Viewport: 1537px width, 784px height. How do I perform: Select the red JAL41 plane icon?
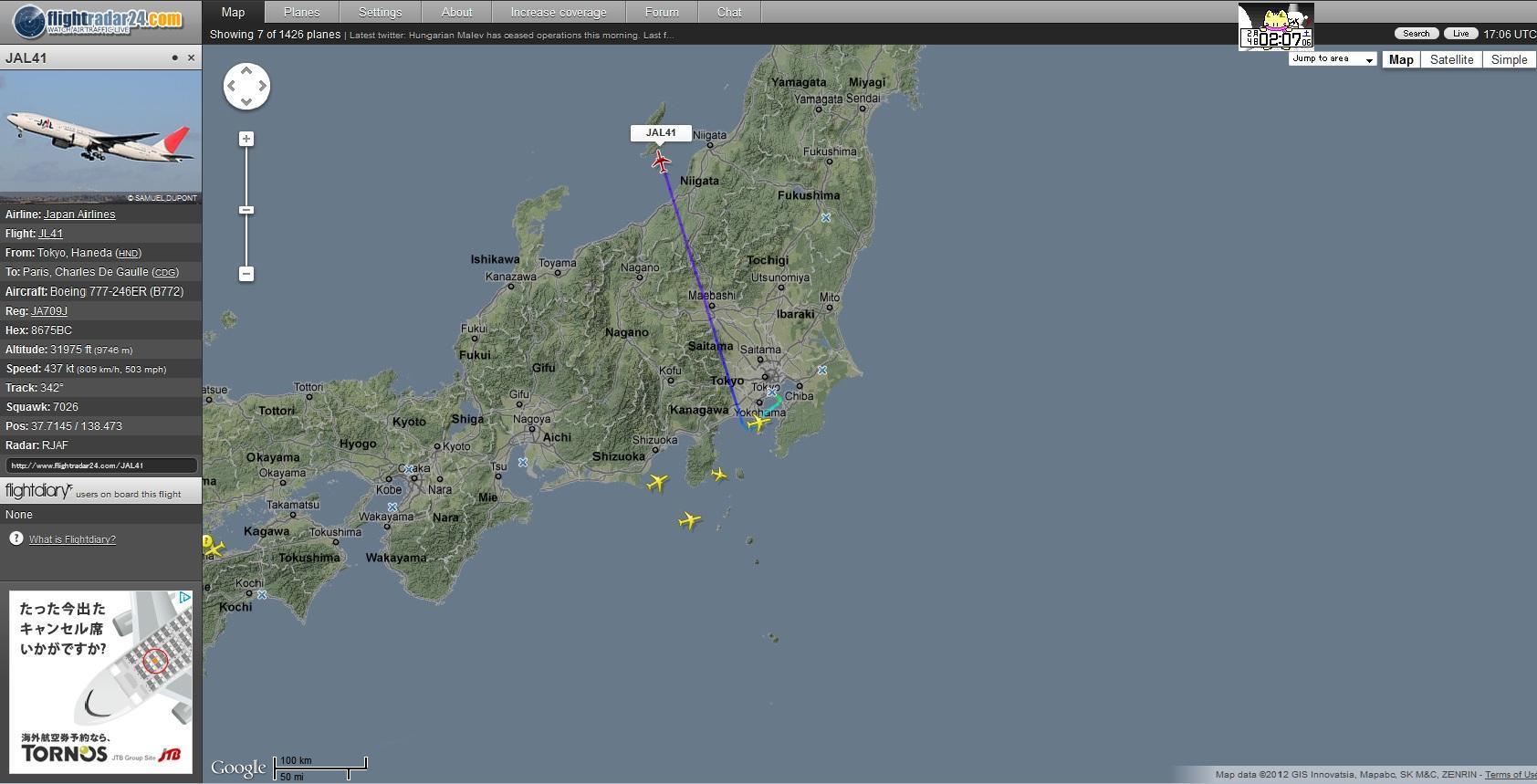point(661,162)
